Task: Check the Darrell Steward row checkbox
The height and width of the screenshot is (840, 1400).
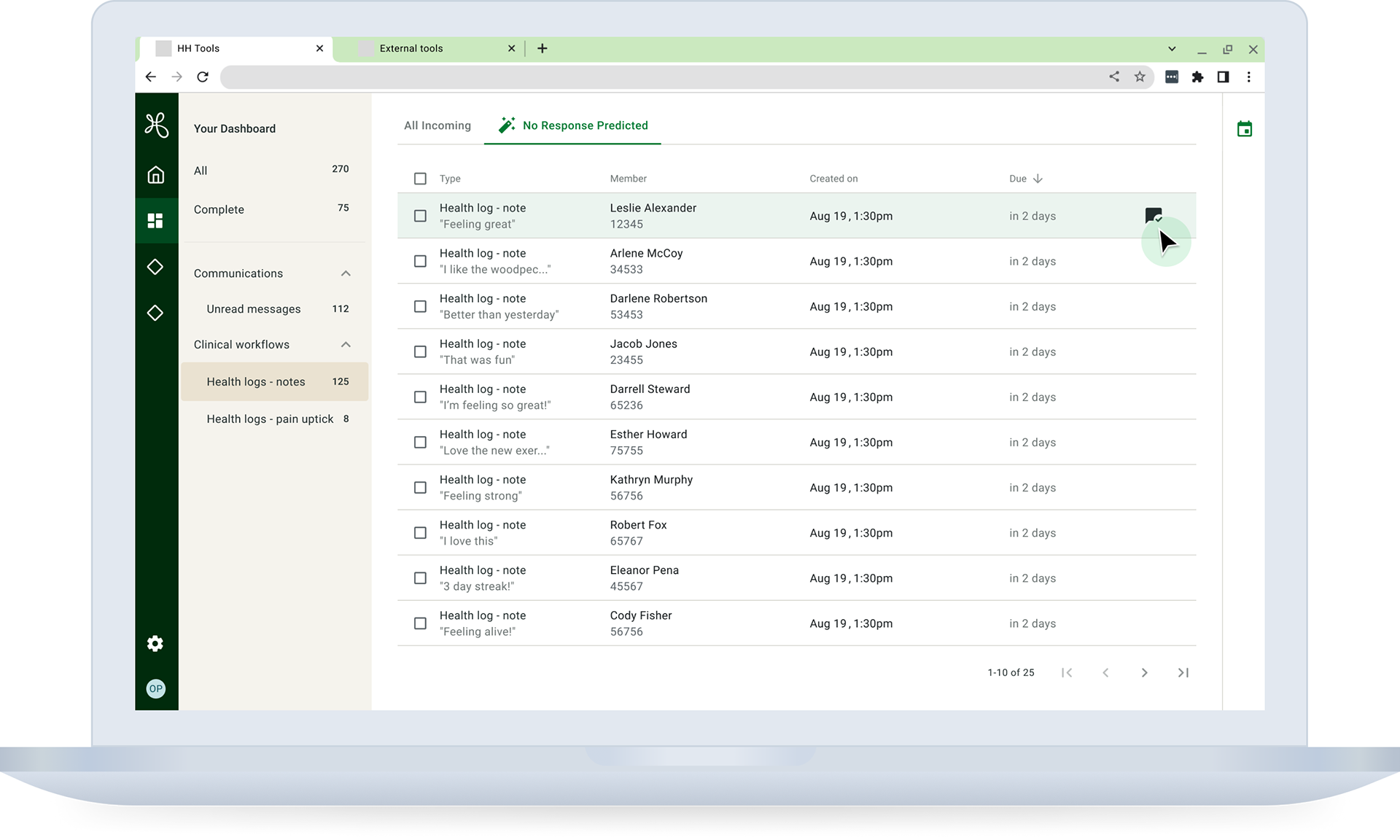Action: [x=420, y=397]
